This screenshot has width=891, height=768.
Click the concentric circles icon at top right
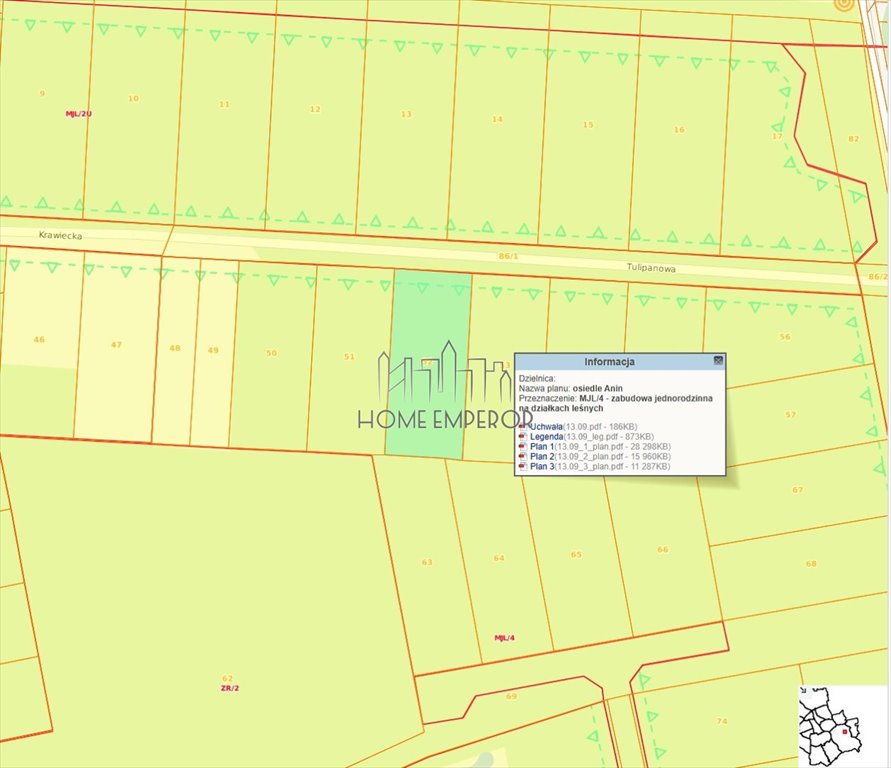(846, 4)
